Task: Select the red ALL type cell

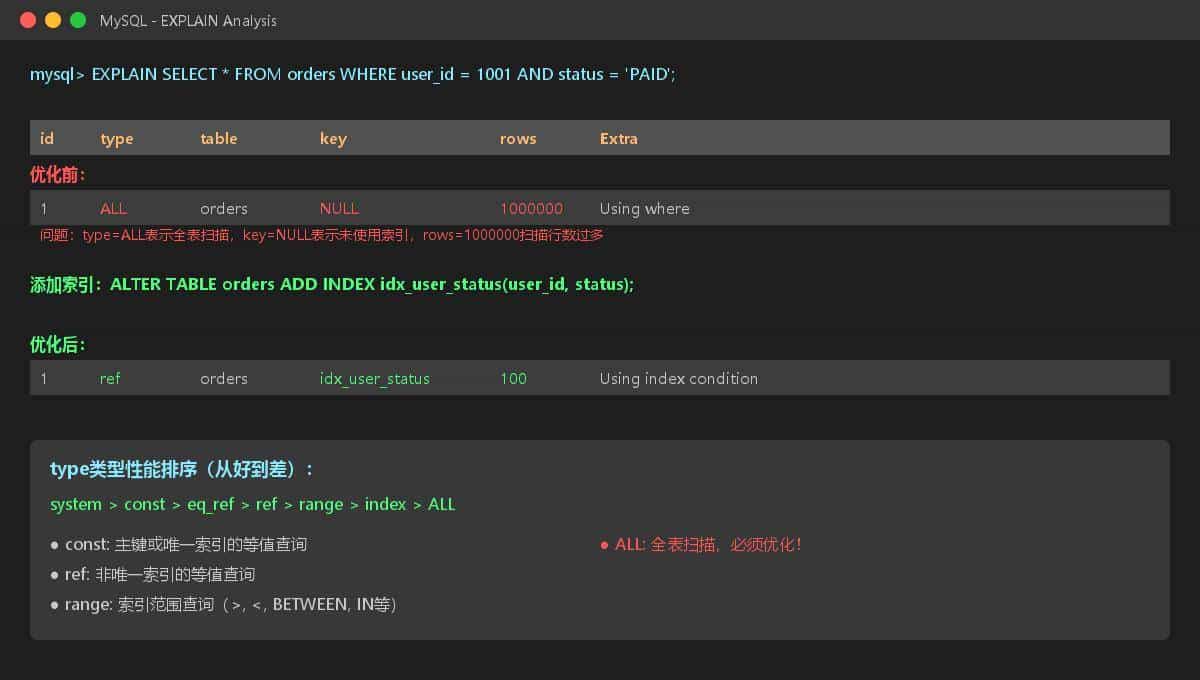Action: 114,209
